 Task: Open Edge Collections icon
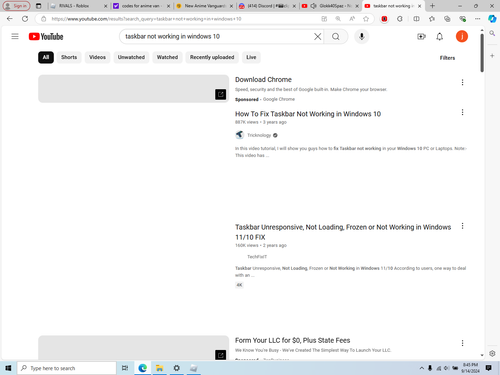tap(447, 19)
